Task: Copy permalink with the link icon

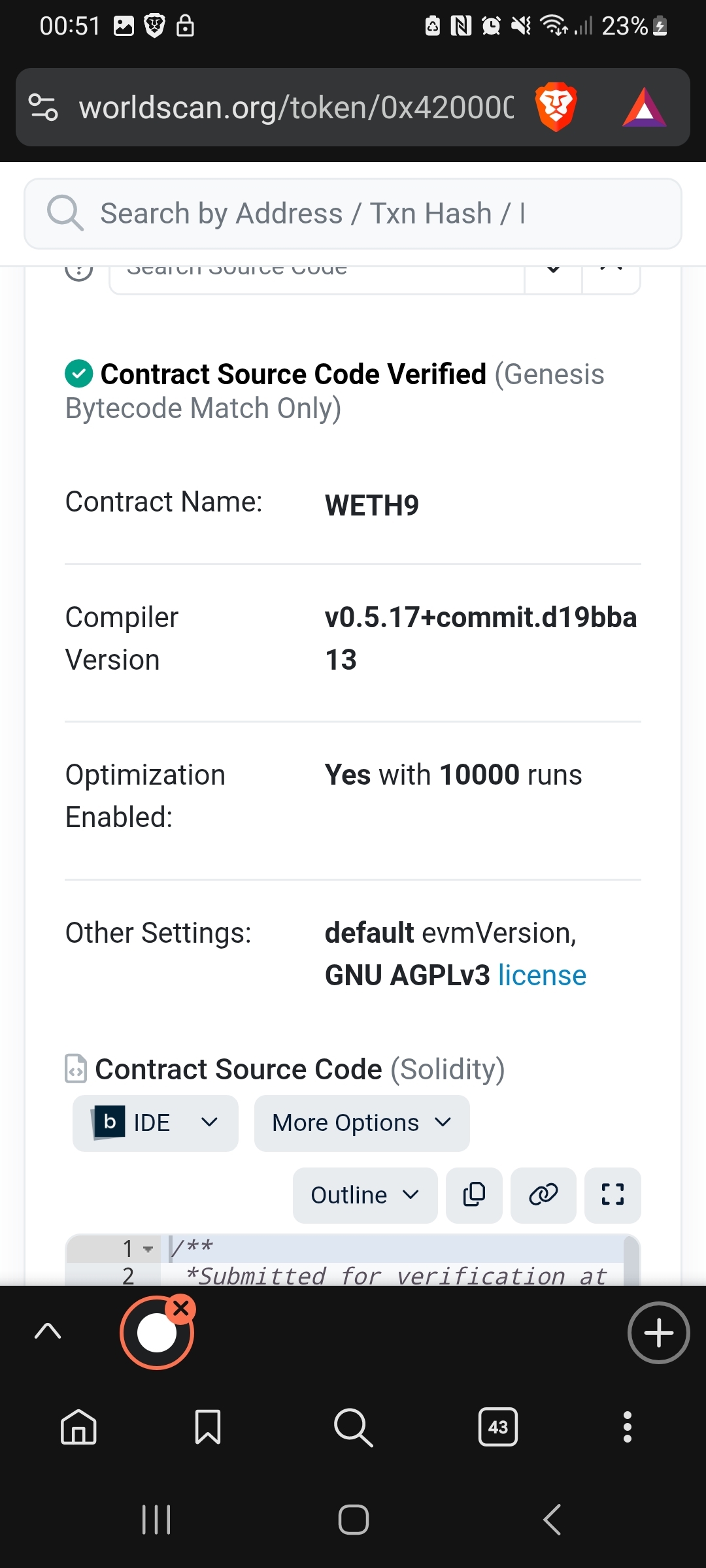Action: [543, 1195]
